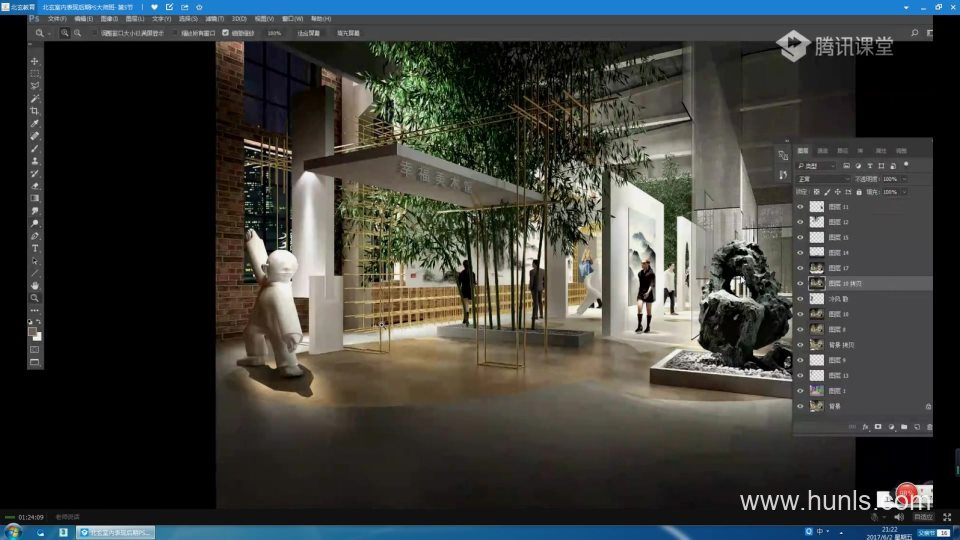Switch to 通道 channels tab
Screen dimensions: 960x540
(822, 151)
